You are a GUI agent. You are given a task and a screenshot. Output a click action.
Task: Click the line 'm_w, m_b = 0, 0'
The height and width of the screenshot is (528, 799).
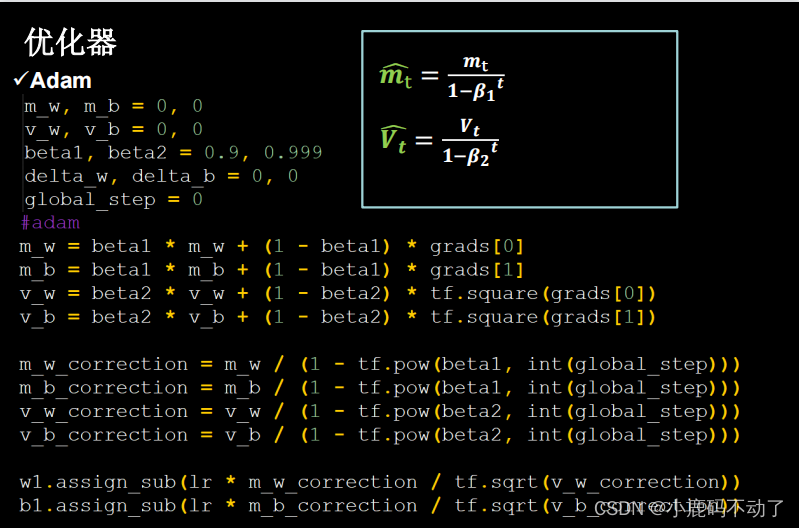113,106
